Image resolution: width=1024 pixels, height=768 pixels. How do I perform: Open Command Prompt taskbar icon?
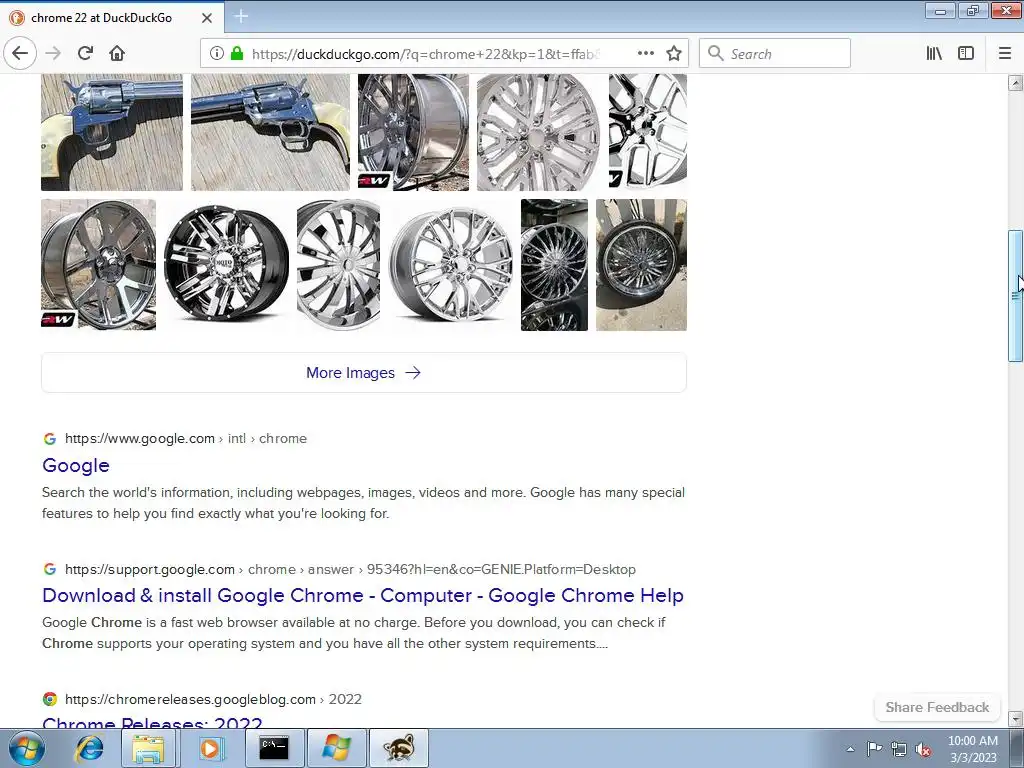pos(274,748)
